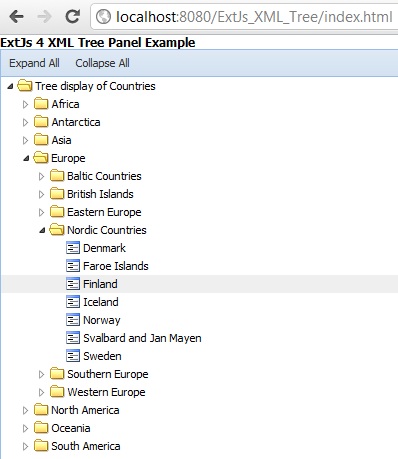The image size is (398, 459).
Task: Click the Sweden leaf icon
Action: pyautogui.click(x=73, y=356)
